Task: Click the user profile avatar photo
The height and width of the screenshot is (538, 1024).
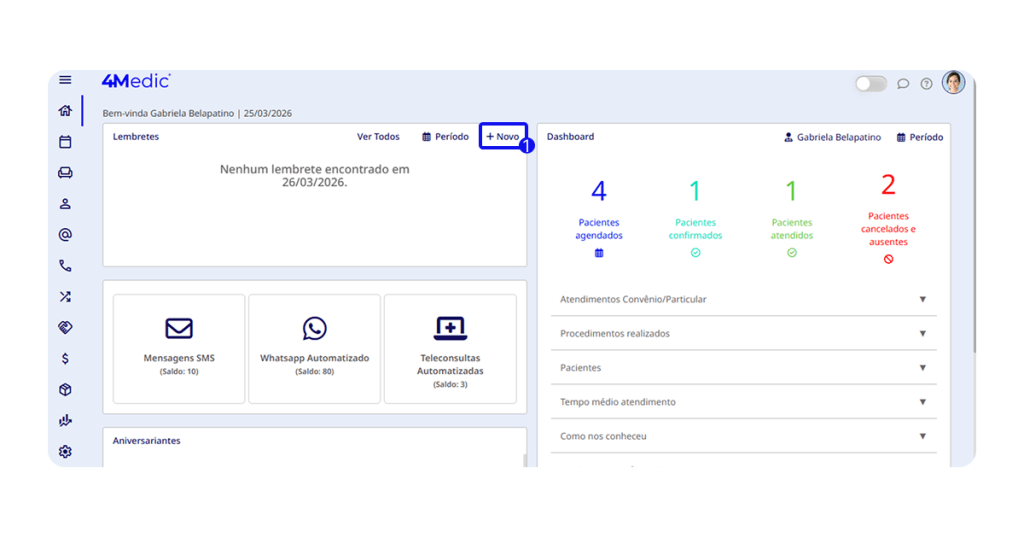Action: [x=953, y=83]
